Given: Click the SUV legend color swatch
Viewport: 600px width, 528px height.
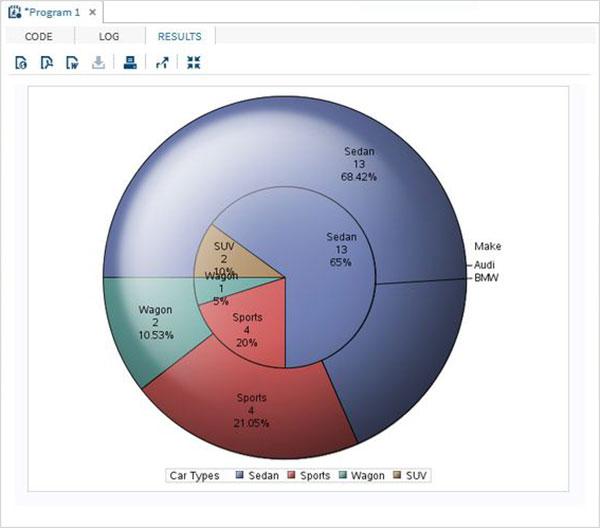Looking at the screenshot, I should [x=398, y=475].
